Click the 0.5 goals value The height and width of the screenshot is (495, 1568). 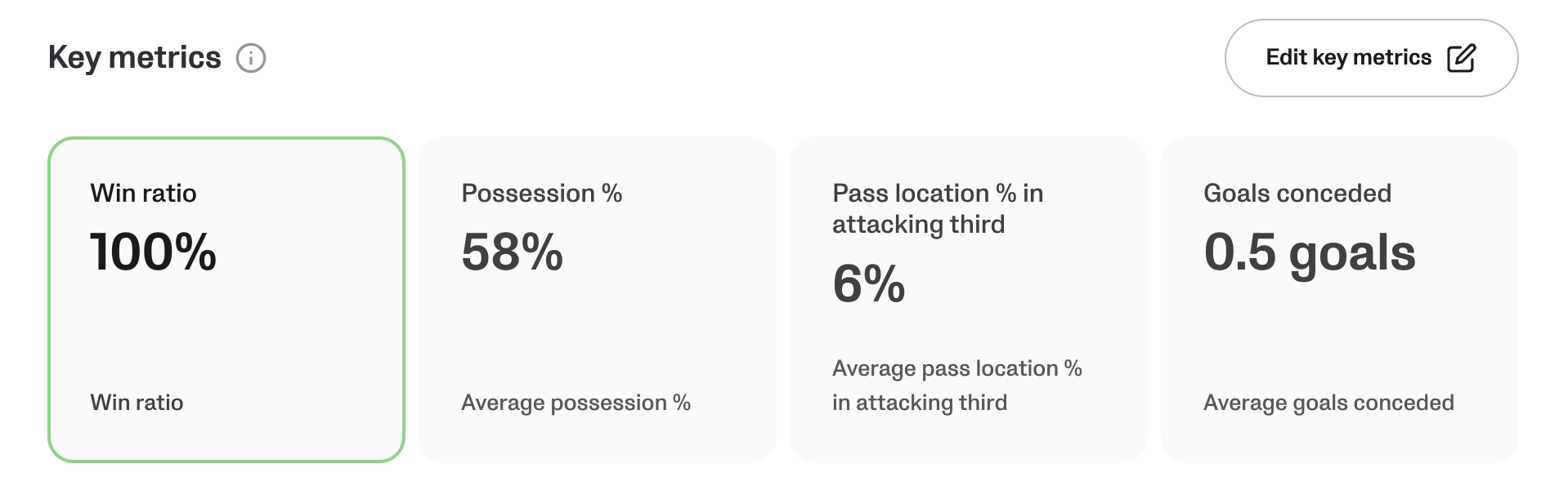click(x=1309, y=252)
